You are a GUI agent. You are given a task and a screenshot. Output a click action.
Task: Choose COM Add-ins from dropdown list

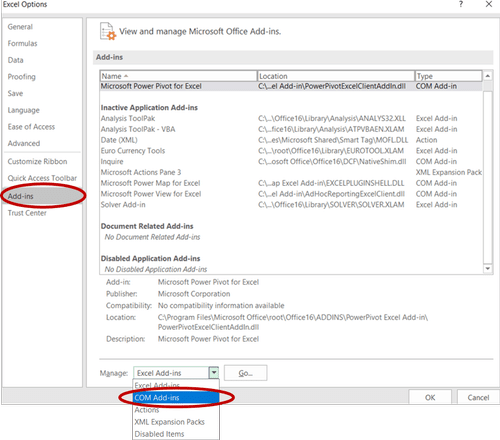point(176,398)
